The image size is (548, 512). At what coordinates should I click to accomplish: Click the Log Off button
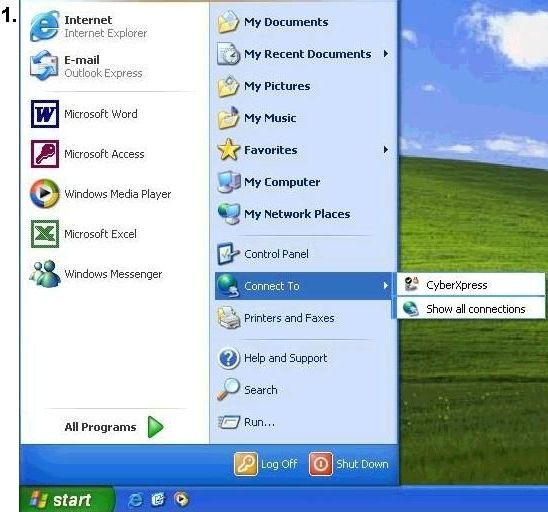266,464
